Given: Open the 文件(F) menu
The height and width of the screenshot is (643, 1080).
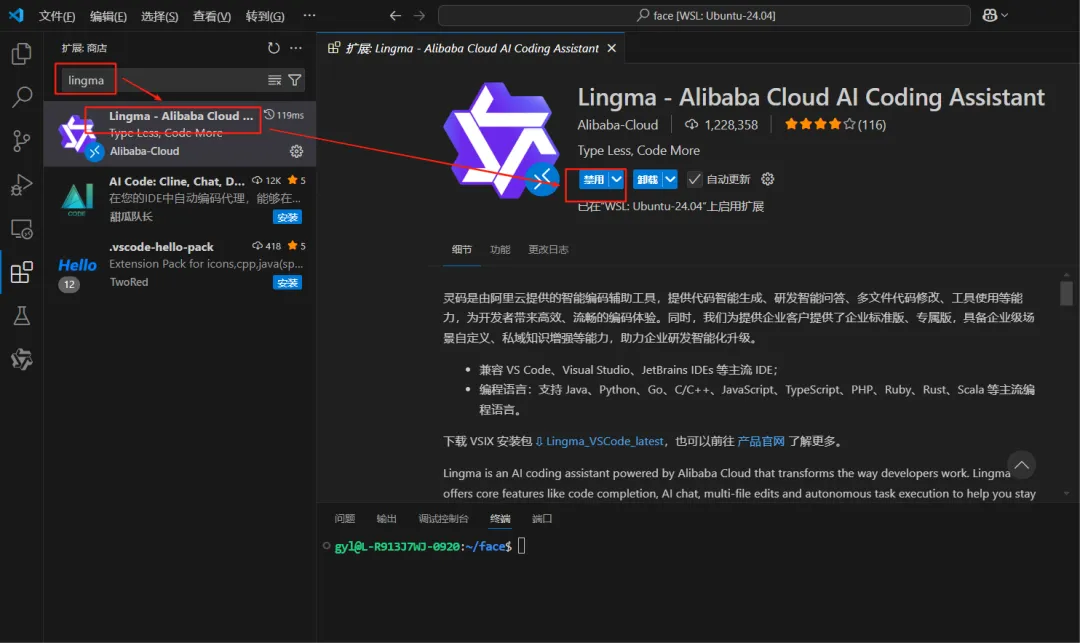Looking at the screenshot, I should (56, 16).
